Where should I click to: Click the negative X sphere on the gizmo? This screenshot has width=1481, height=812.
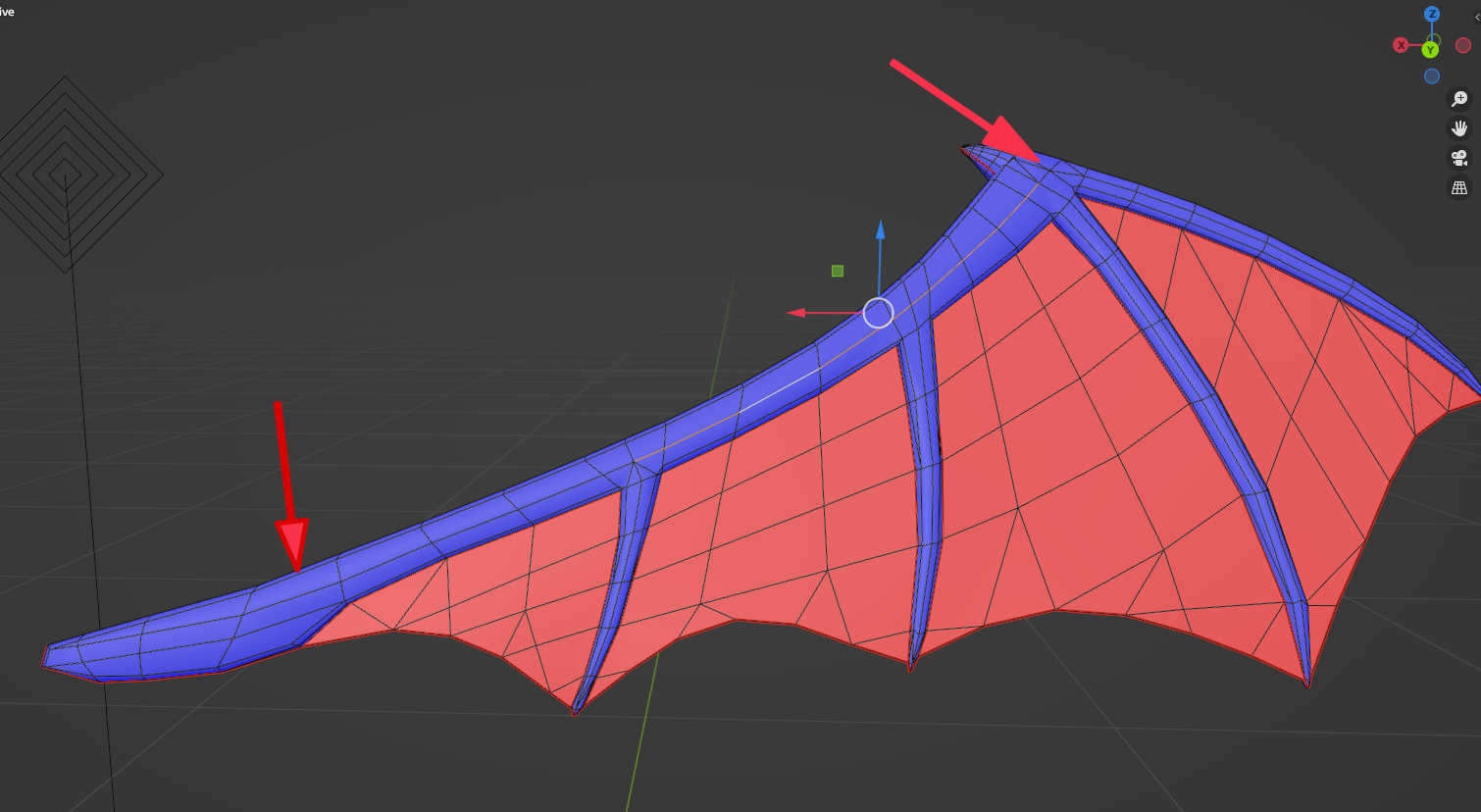tap(1462, 44)
